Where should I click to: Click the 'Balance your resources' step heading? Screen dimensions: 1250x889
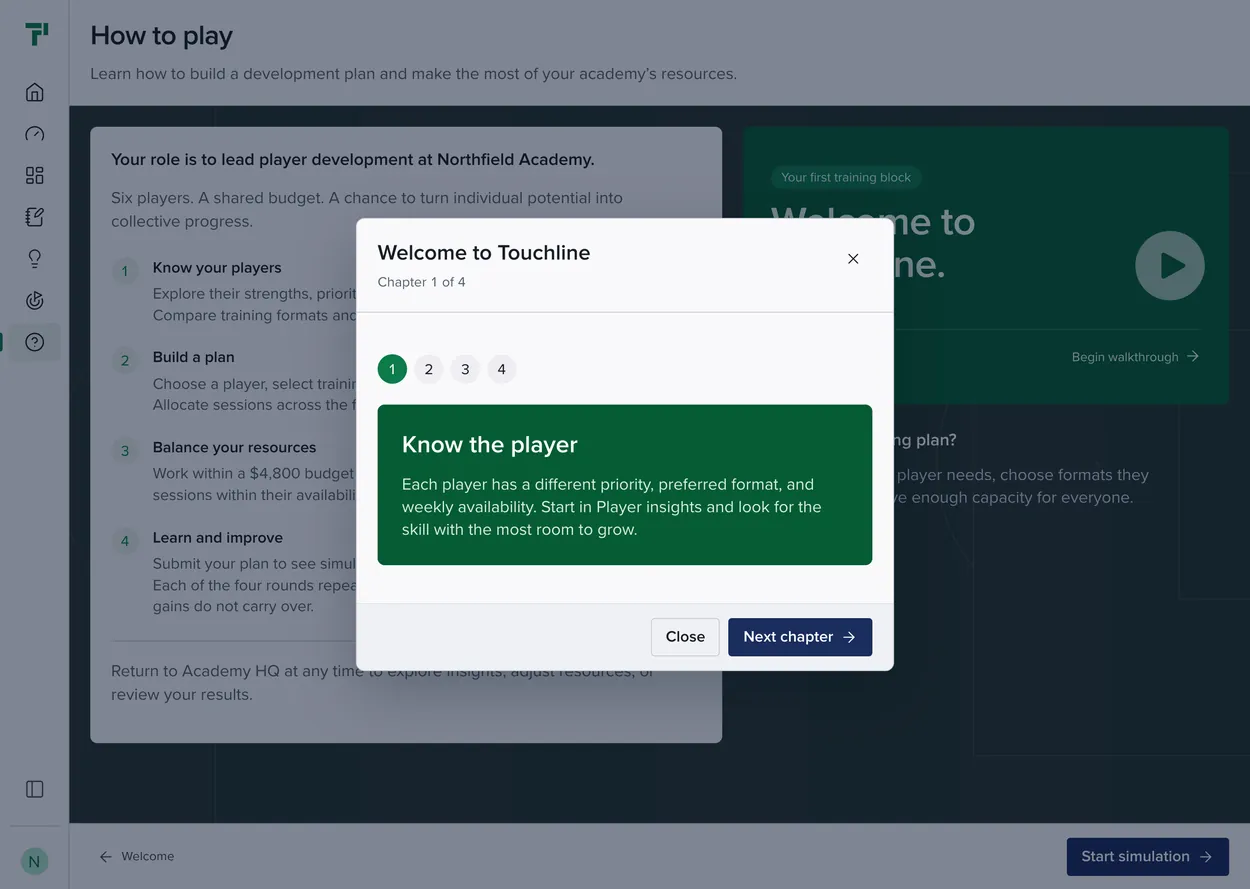click(x=234, y=448)
